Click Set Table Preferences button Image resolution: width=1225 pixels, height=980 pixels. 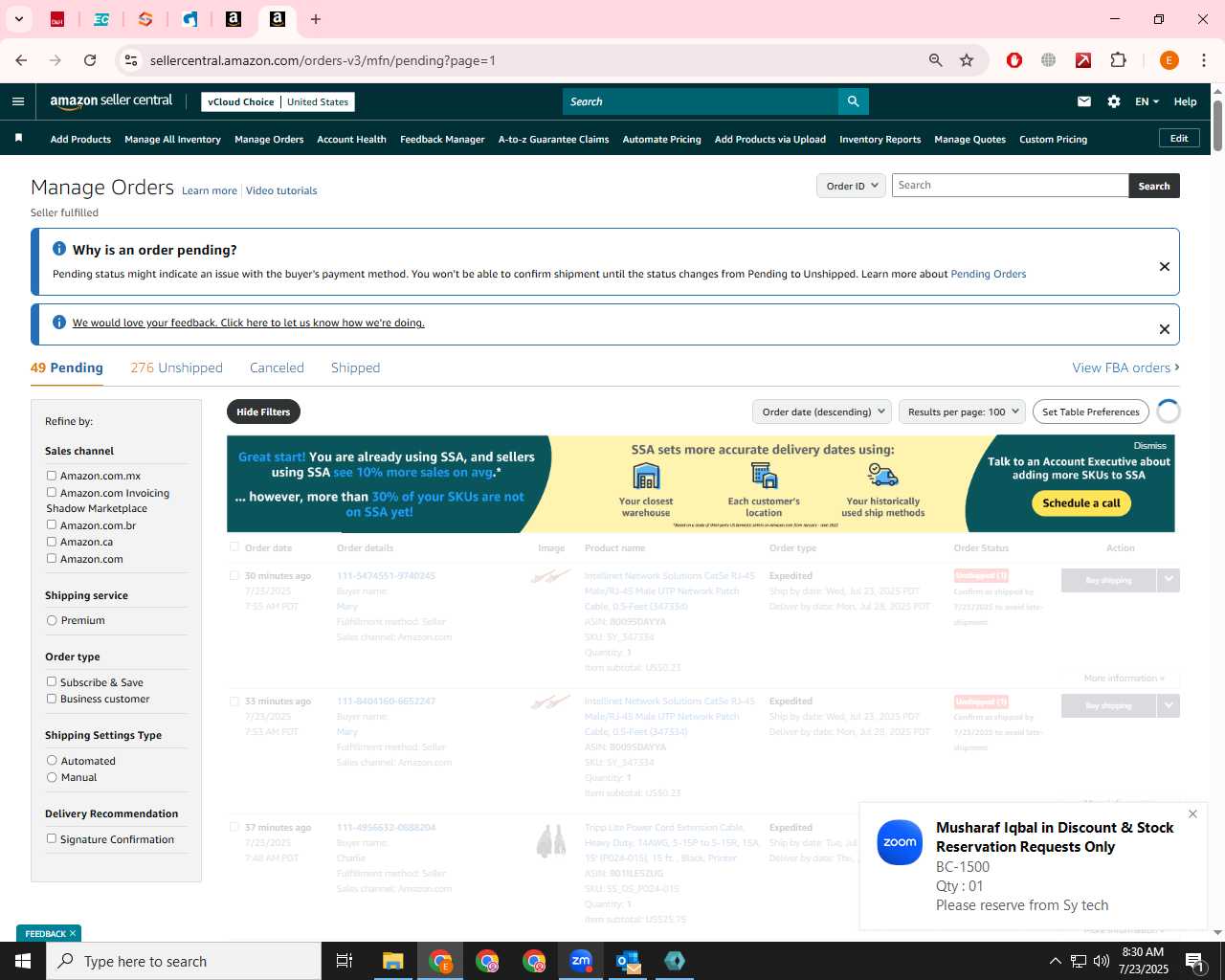1091,412
